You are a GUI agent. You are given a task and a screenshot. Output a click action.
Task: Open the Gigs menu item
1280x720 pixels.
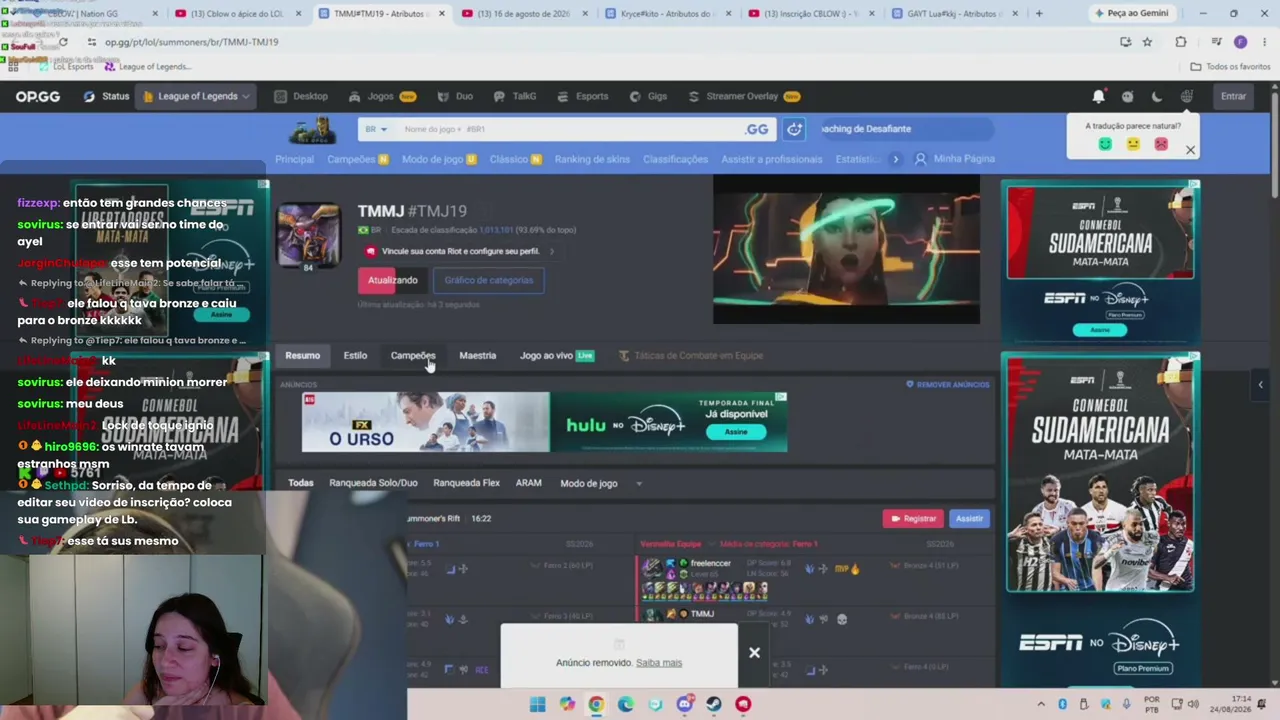tap(648, 96)
